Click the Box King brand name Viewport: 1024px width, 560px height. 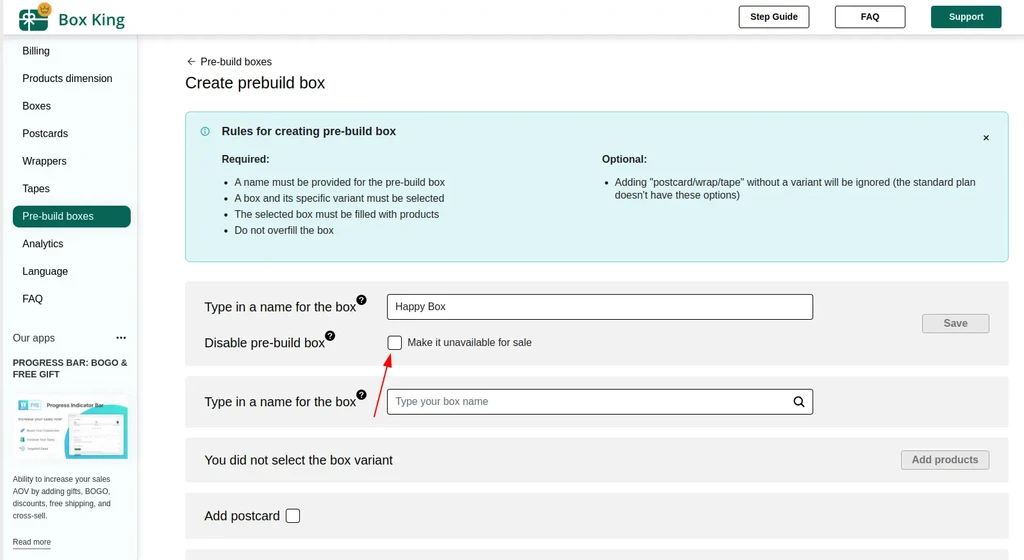(x=91, y=20)
